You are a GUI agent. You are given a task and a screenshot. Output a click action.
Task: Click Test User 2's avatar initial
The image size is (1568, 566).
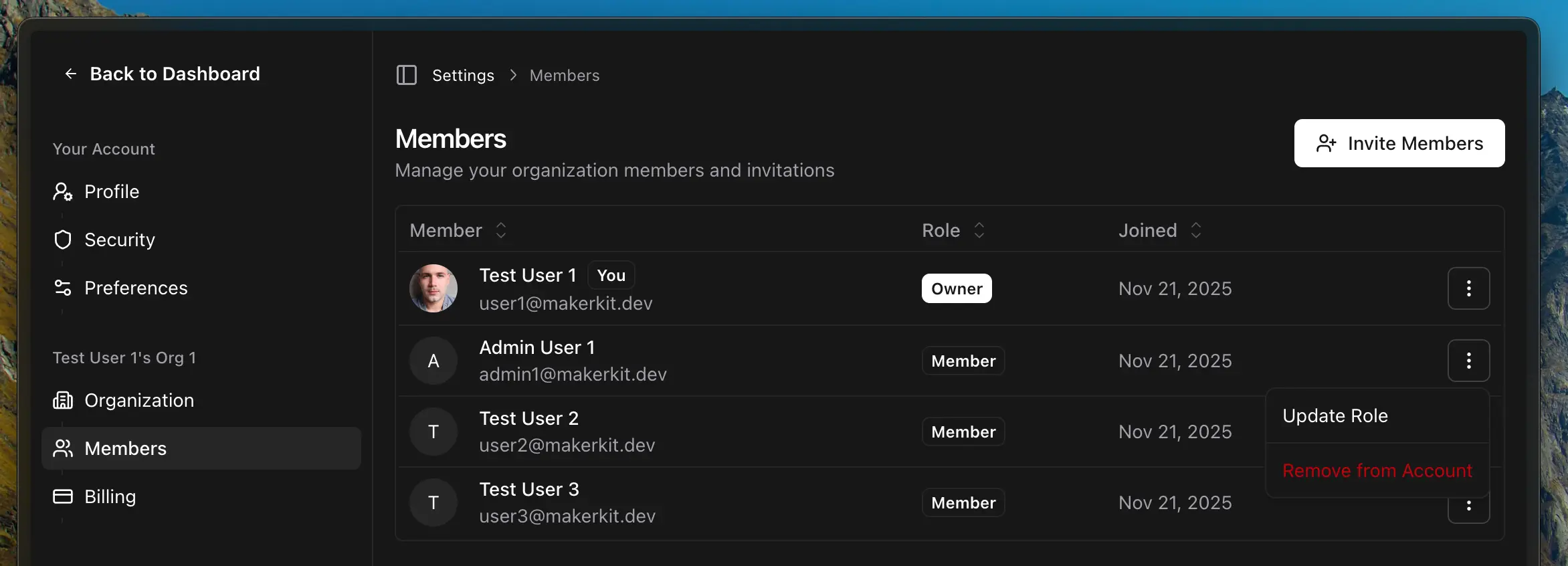click(x=433, y=432)
